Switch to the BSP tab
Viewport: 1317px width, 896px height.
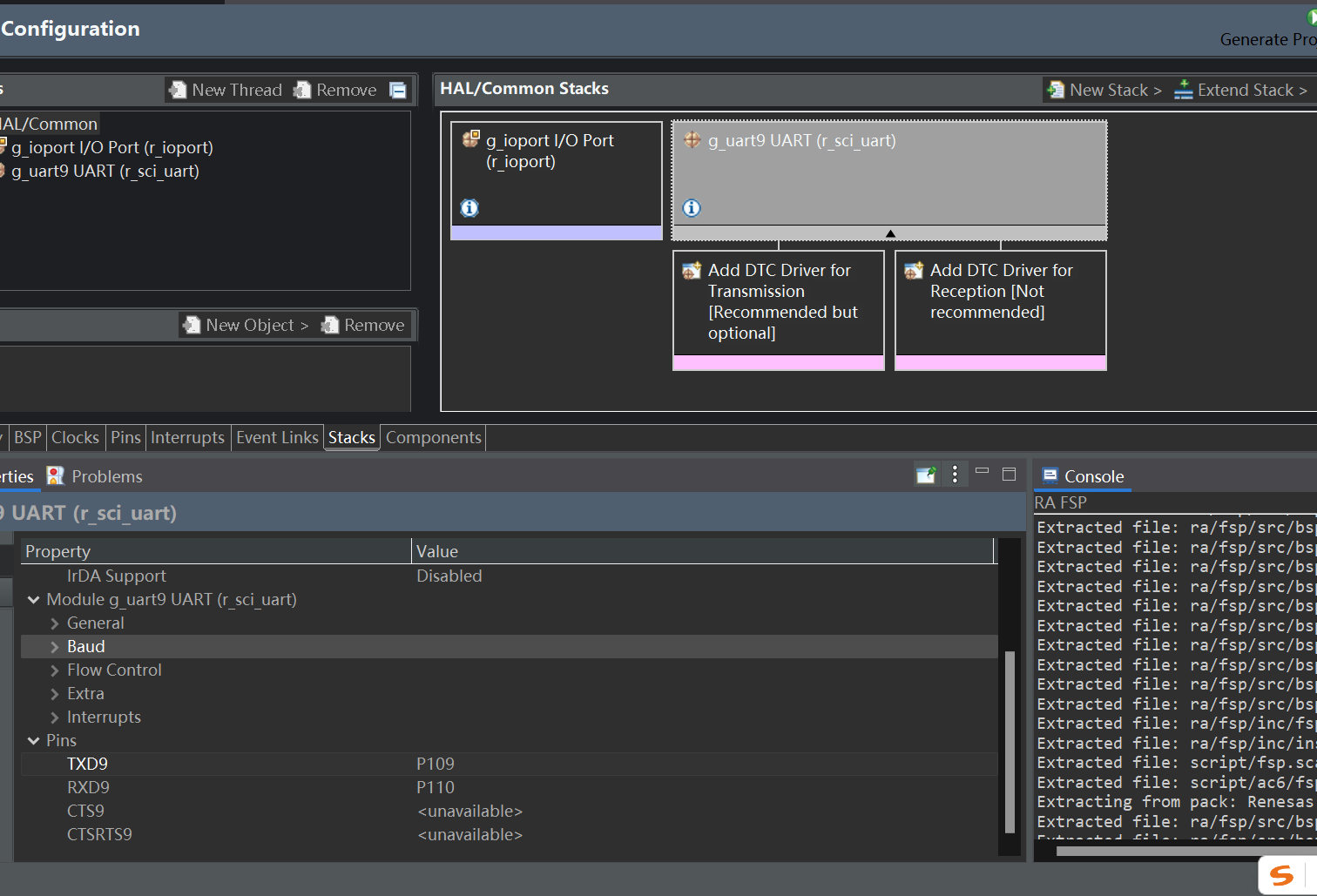(28, 437)
